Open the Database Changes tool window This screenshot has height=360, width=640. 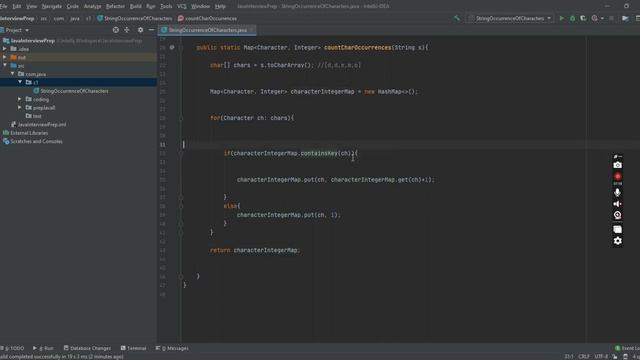(87, 348)
